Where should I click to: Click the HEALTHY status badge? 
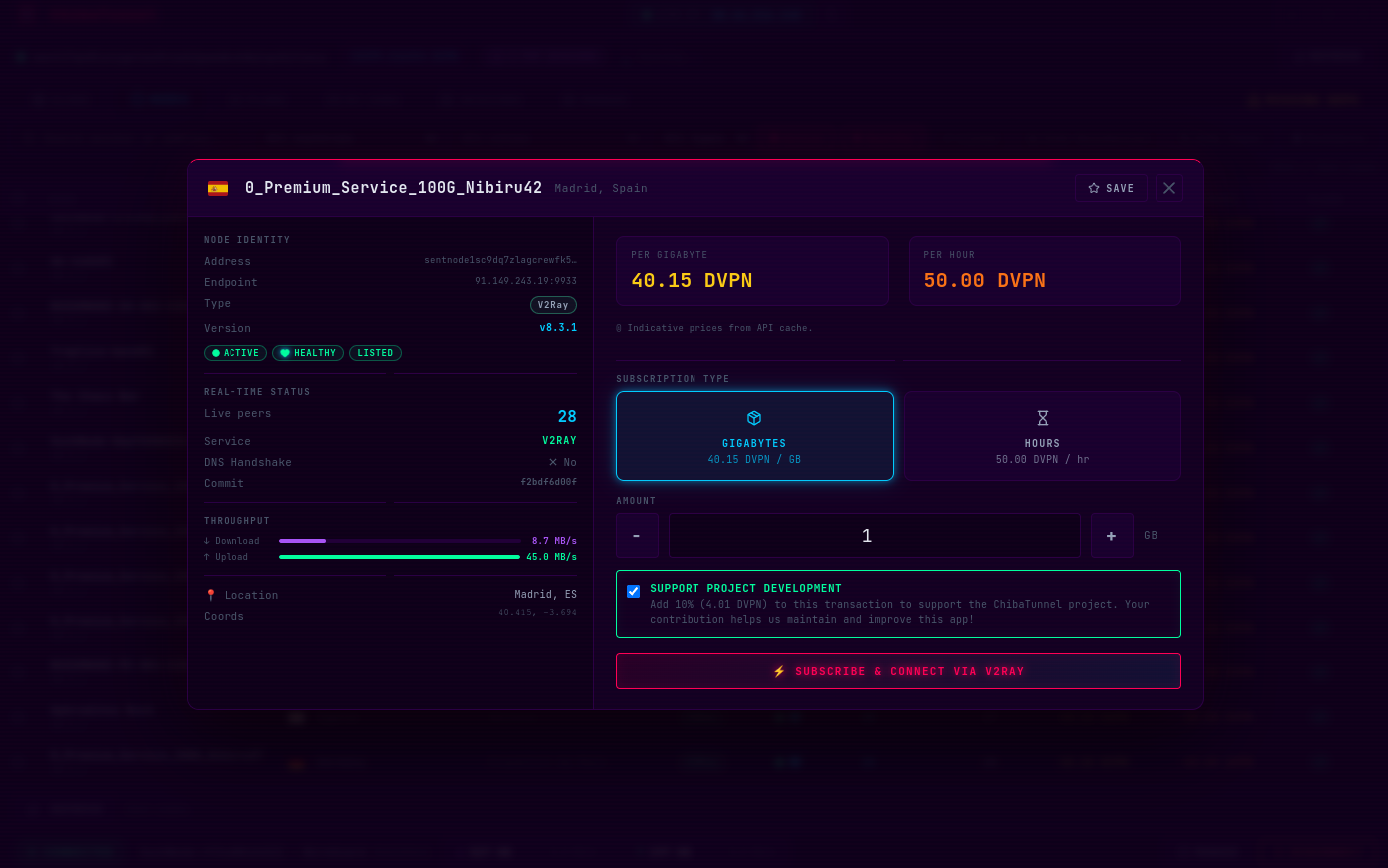[308, 353]
